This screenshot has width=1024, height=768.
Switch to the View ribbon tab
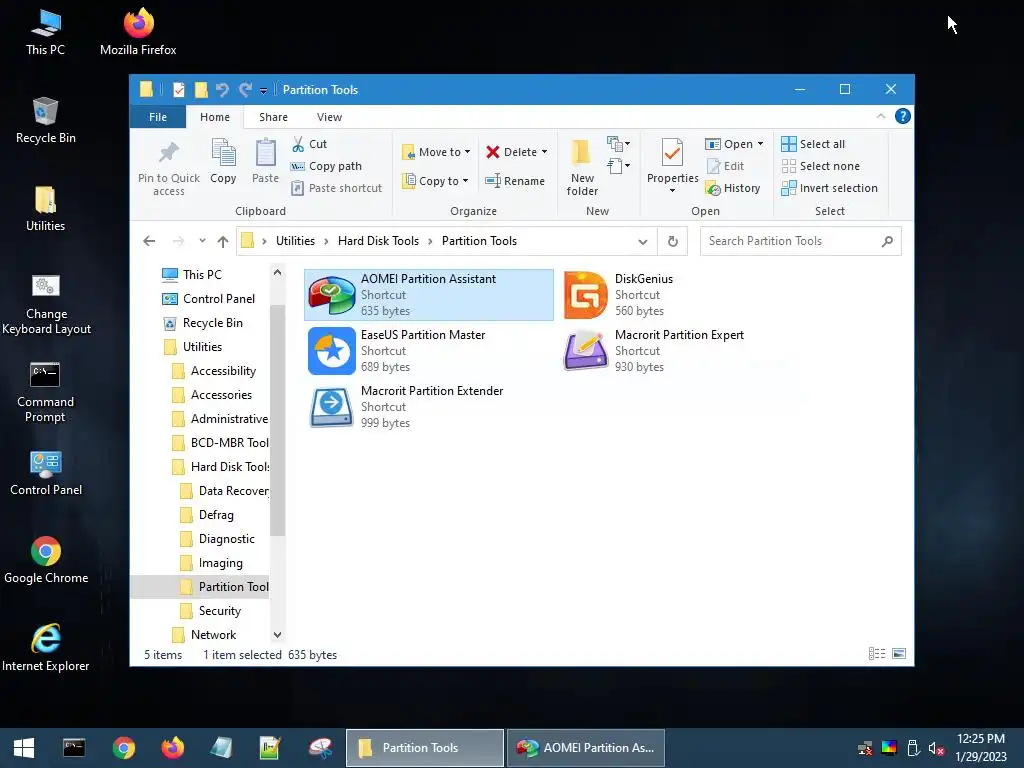pyautogui.click(x=329, y=117)
